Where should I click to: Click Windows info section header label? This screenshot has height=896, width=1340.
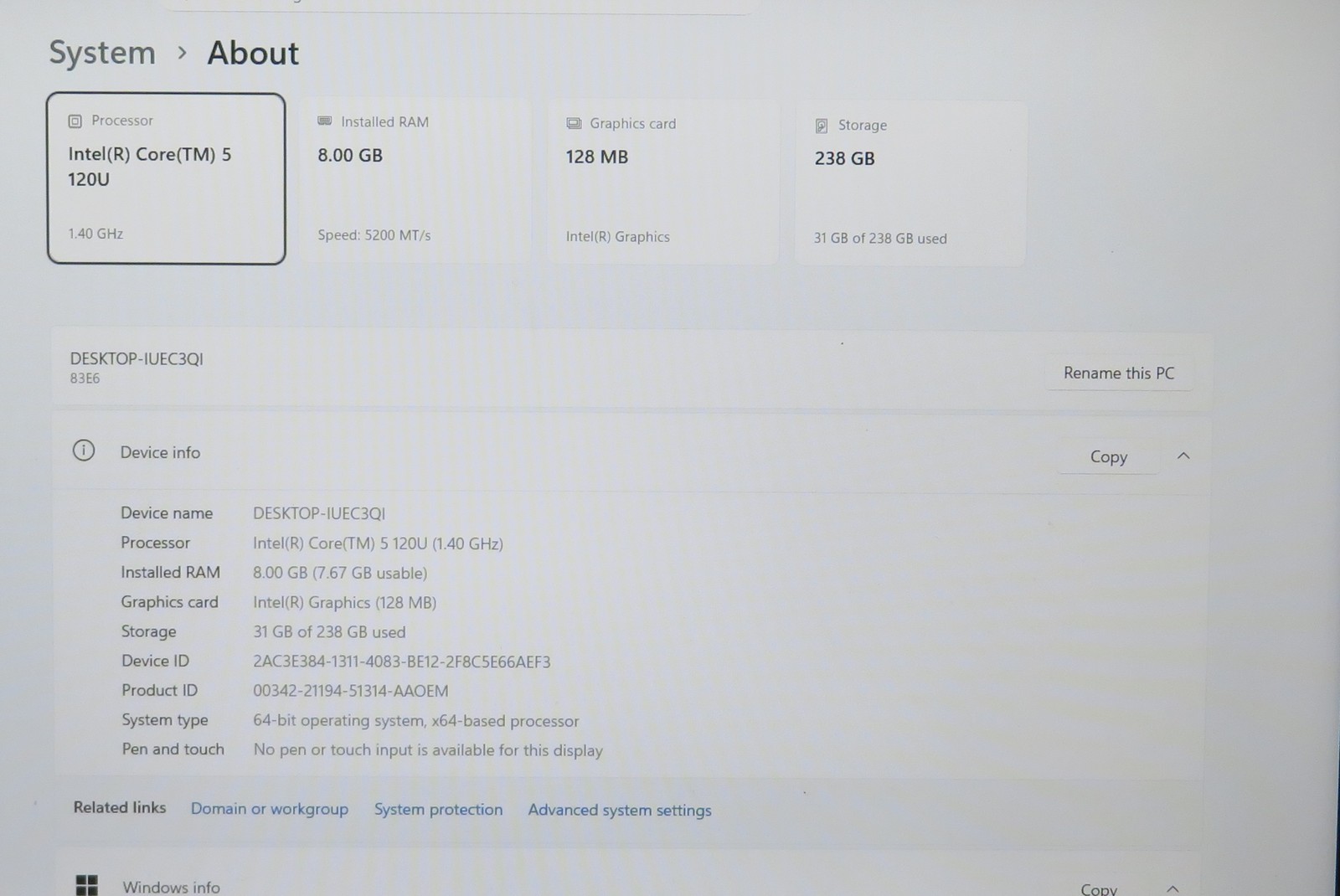click(172, 887)
